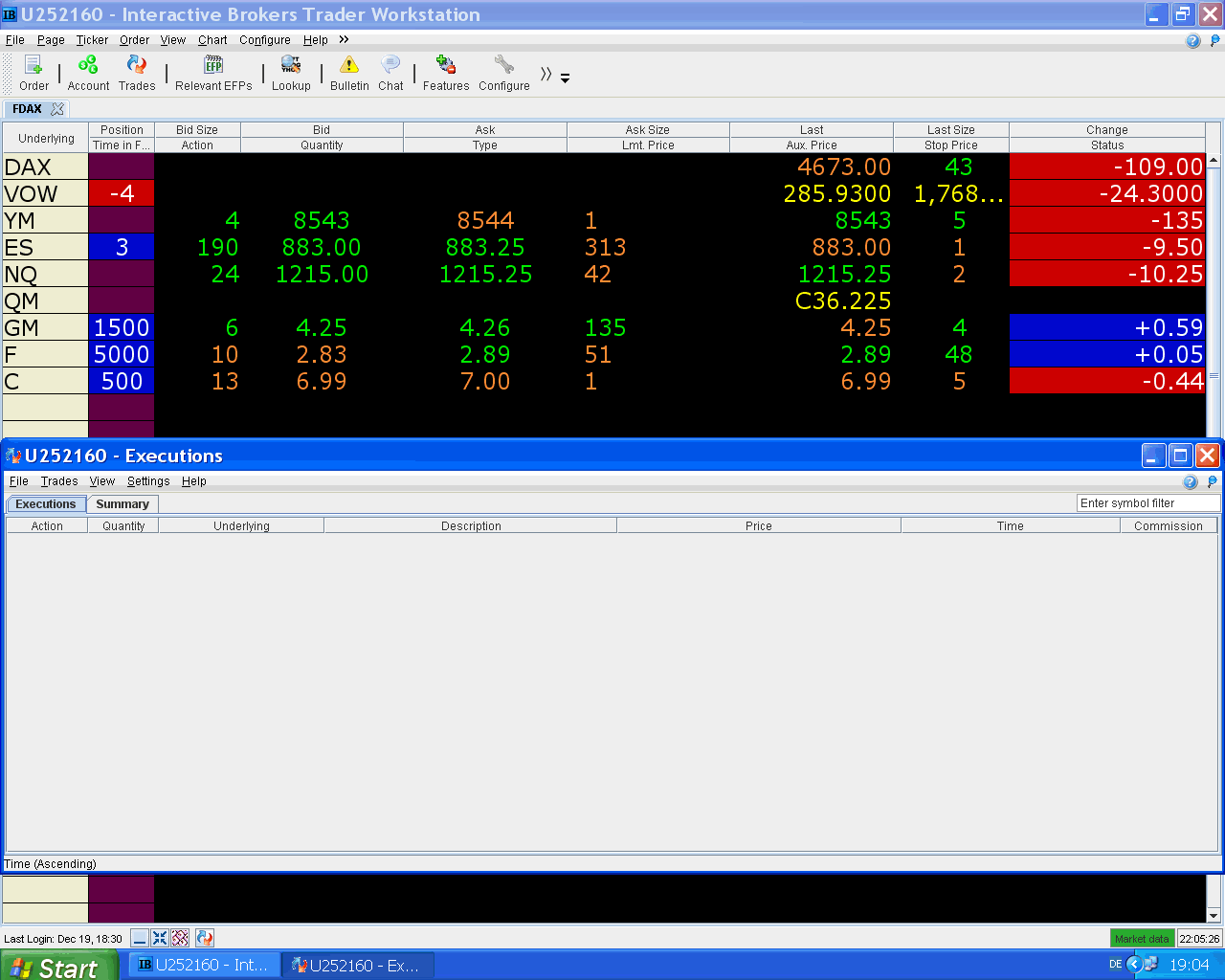This screenshot has height=980, width=1225.
Task: Open the Trades toolbar icon
Action: click(x=137, y=64)
